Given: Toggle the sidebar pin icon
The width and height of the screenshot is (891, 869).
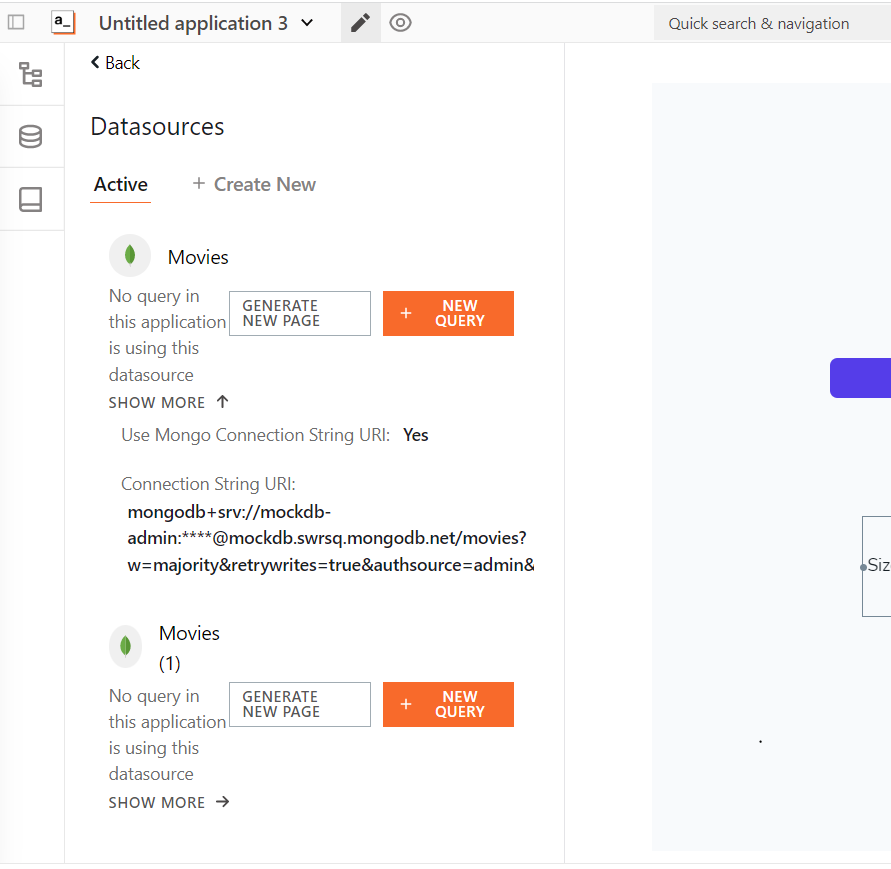Looking at the screenshot, I should [x=16, y=23].
